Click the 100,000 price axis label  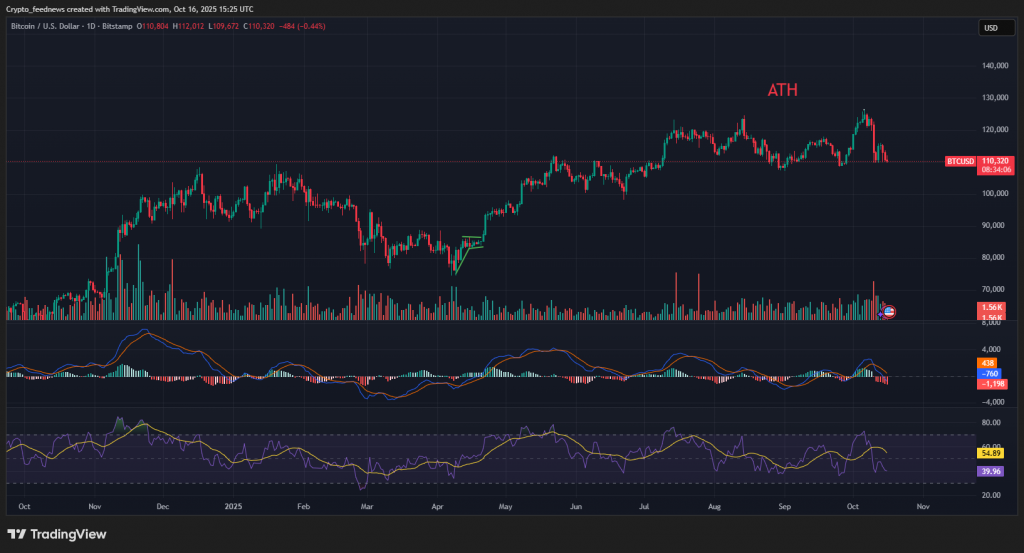tap(995, 193)
